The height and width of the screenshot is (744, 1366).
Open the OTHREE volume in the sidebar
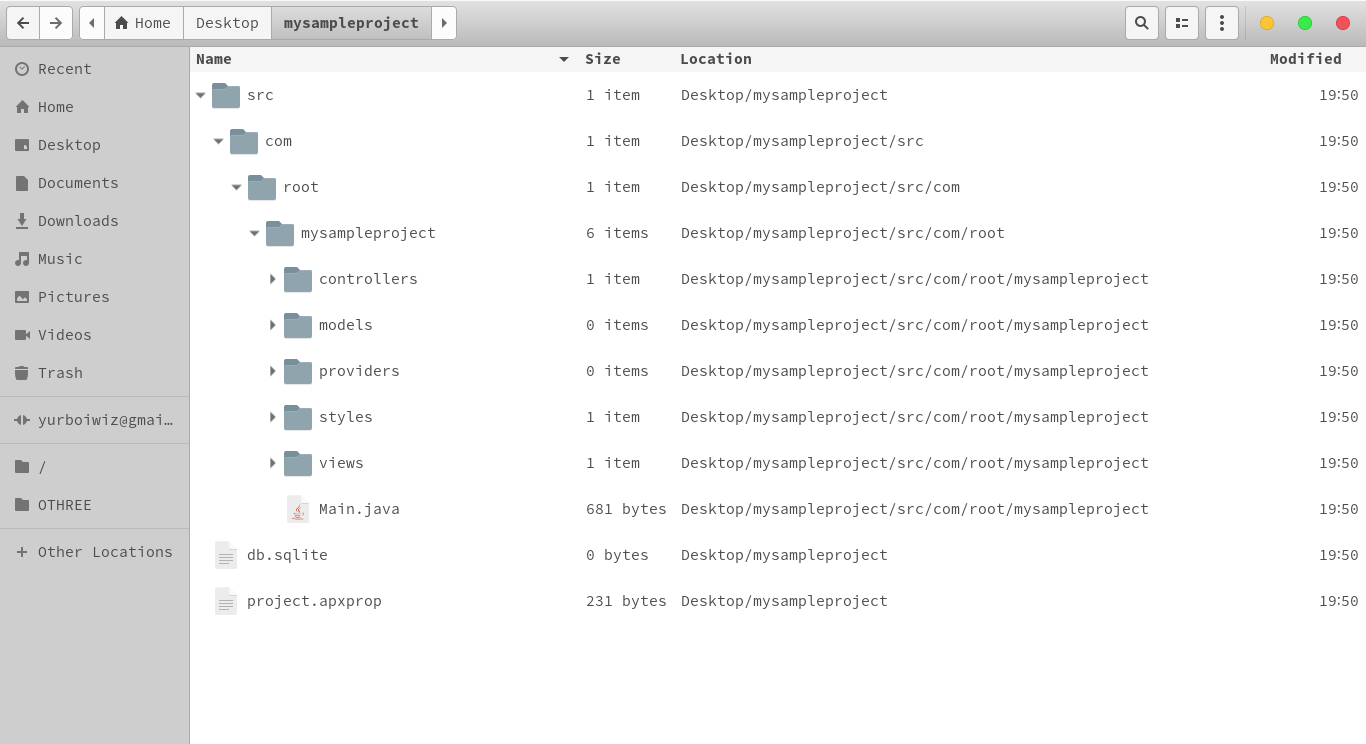[95, 505]
